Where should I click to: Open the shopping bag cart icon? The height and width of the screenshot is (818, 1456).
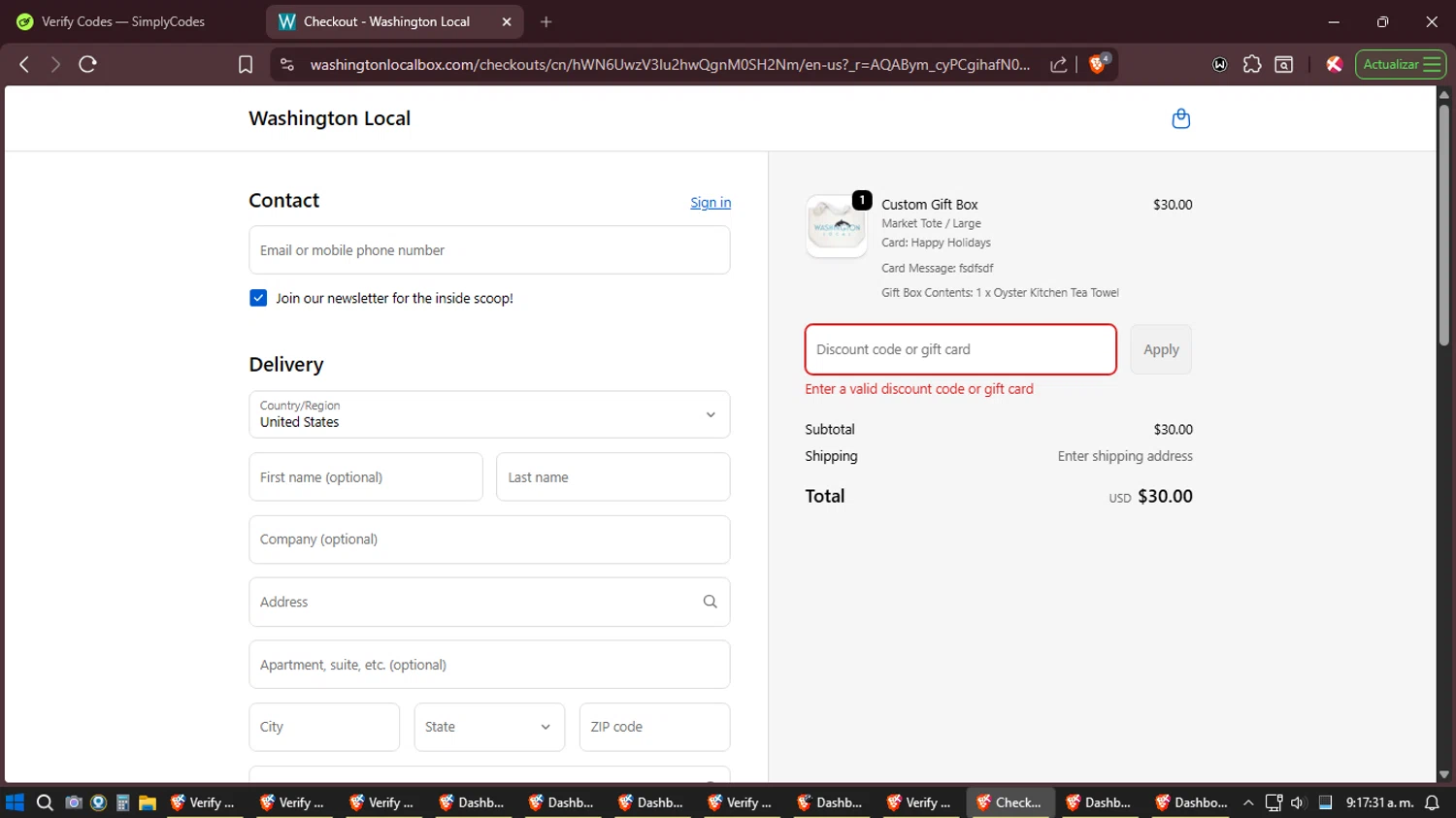(x=1180, y=118)
